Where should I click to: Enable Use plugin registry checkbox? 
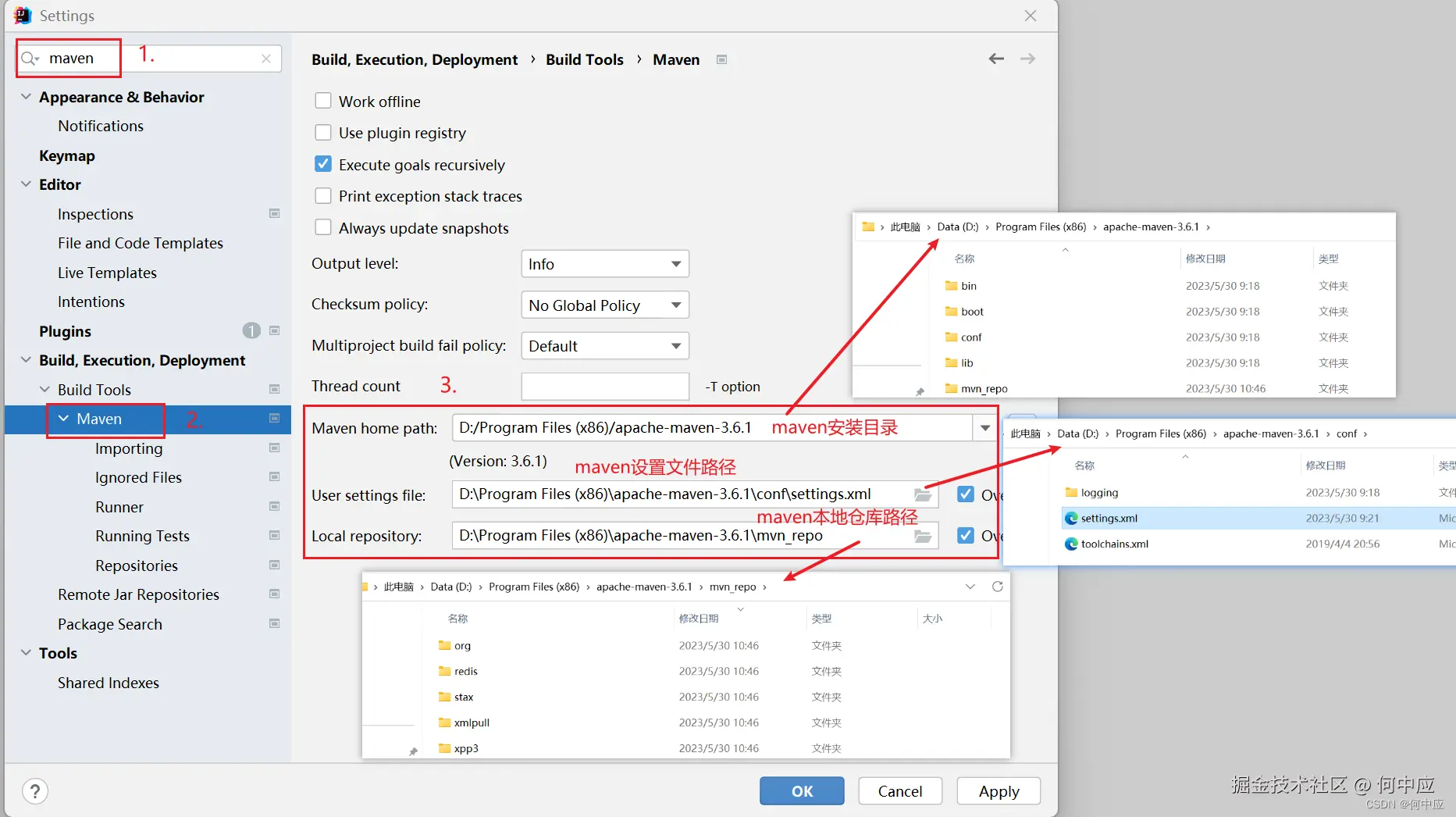[323, 132]
